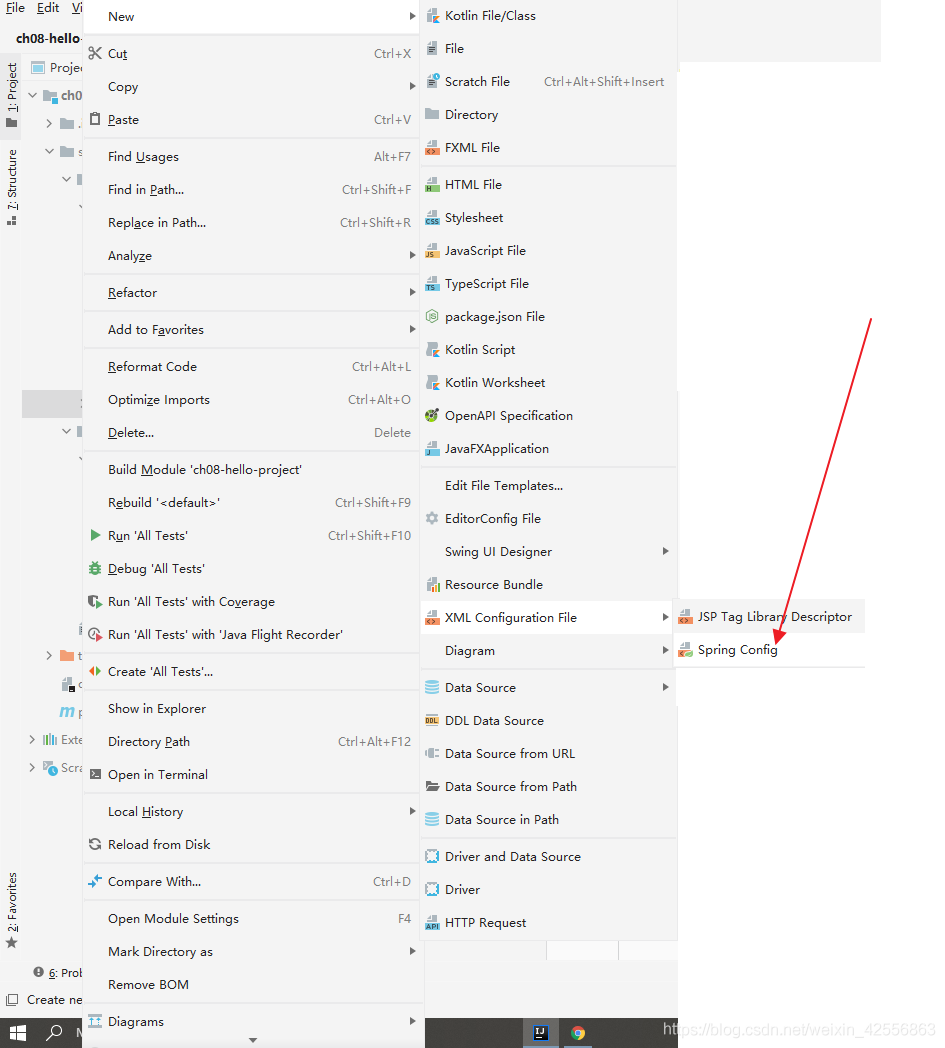Select Edit File Templates... entry

[548, 485]
